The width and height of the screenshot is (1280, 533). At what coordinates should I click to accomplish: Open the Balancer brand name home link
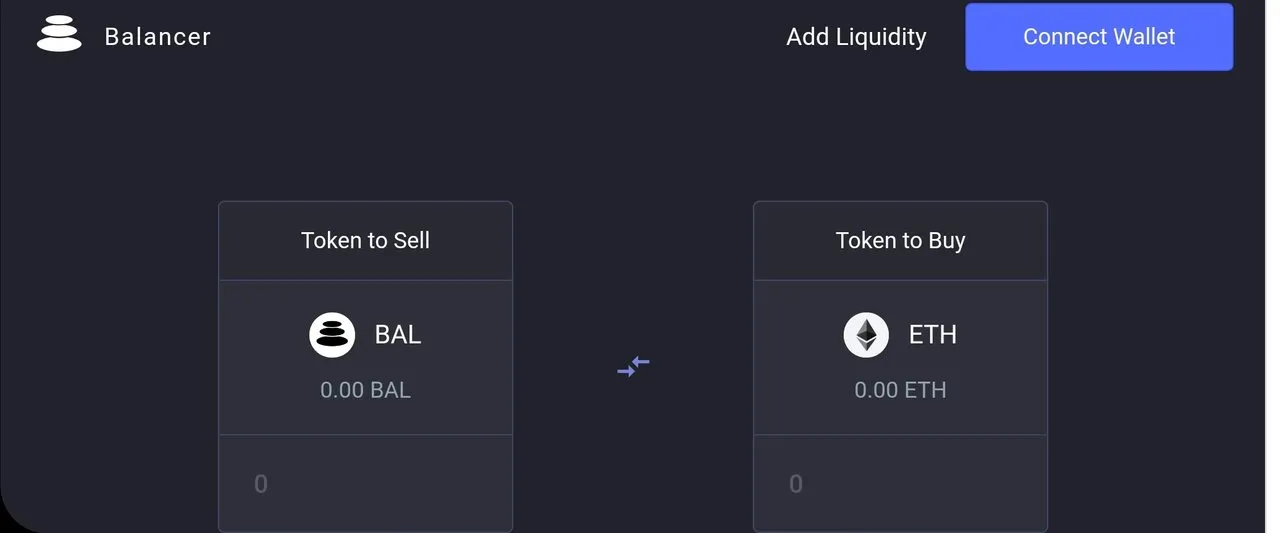click(158, 37)
